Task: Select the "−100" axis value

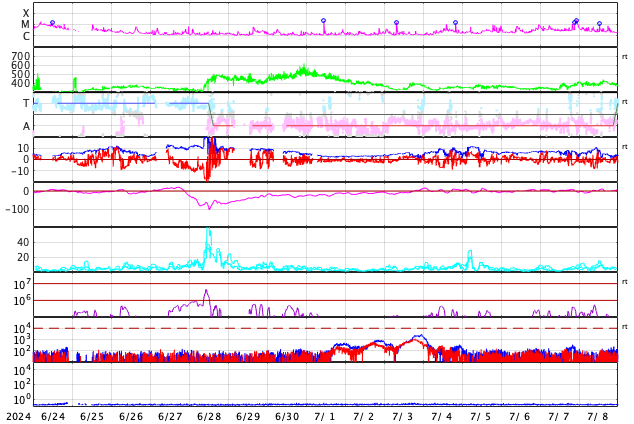Action: tap(17, 209)
